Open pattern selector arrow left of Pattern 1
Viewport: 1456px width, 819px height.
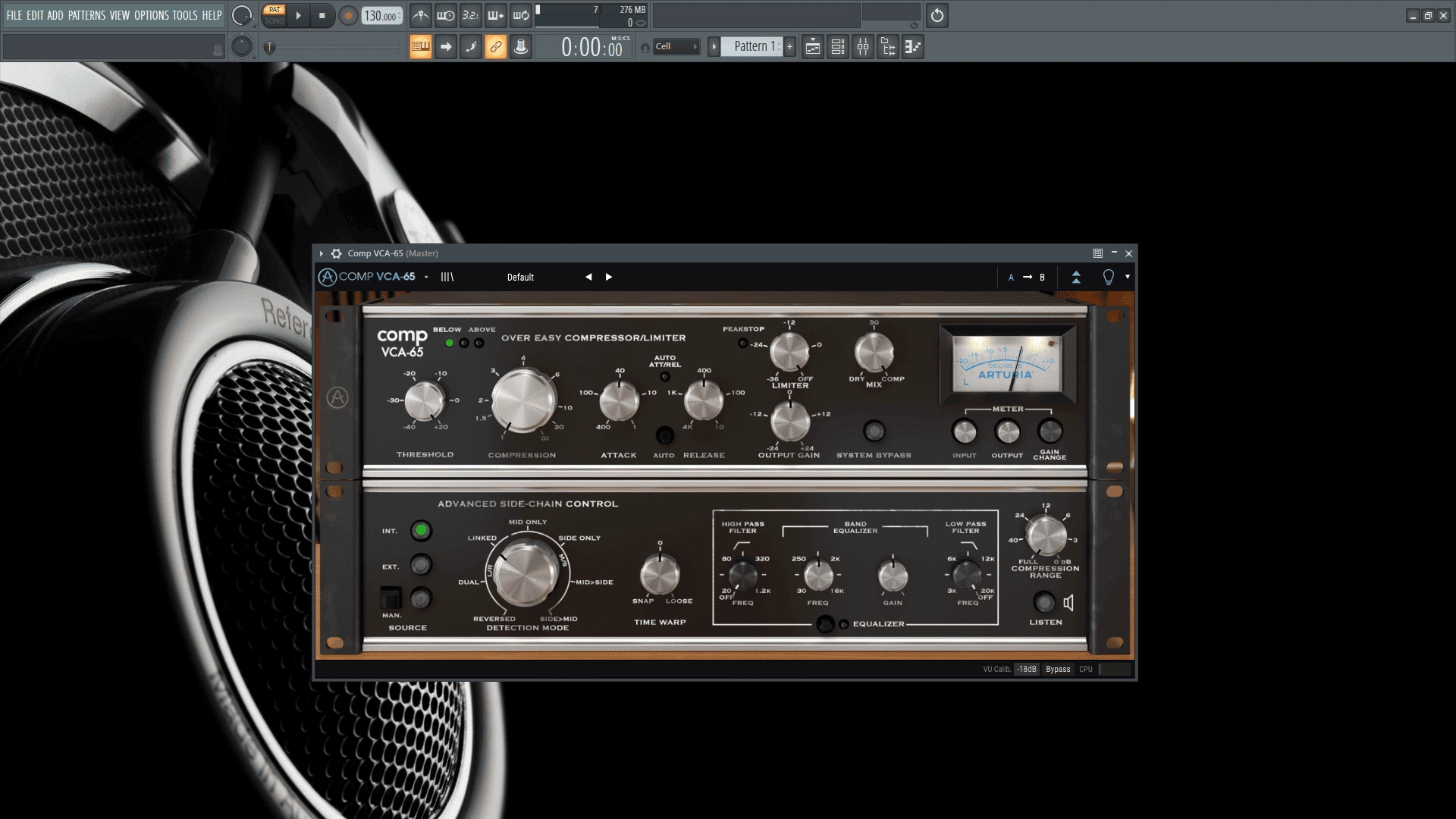(714, 47)
